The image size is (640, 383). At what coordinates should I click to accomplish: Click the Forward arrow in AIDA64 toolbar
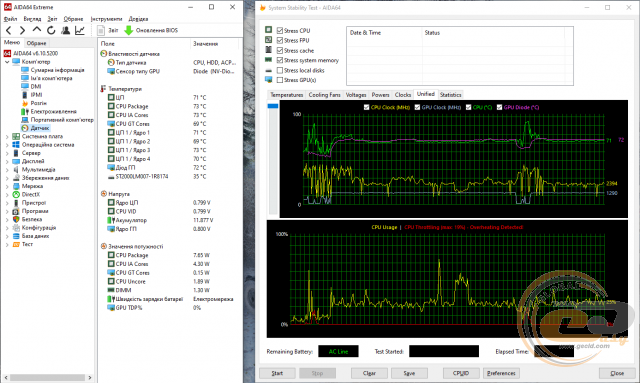pos(22,30)
